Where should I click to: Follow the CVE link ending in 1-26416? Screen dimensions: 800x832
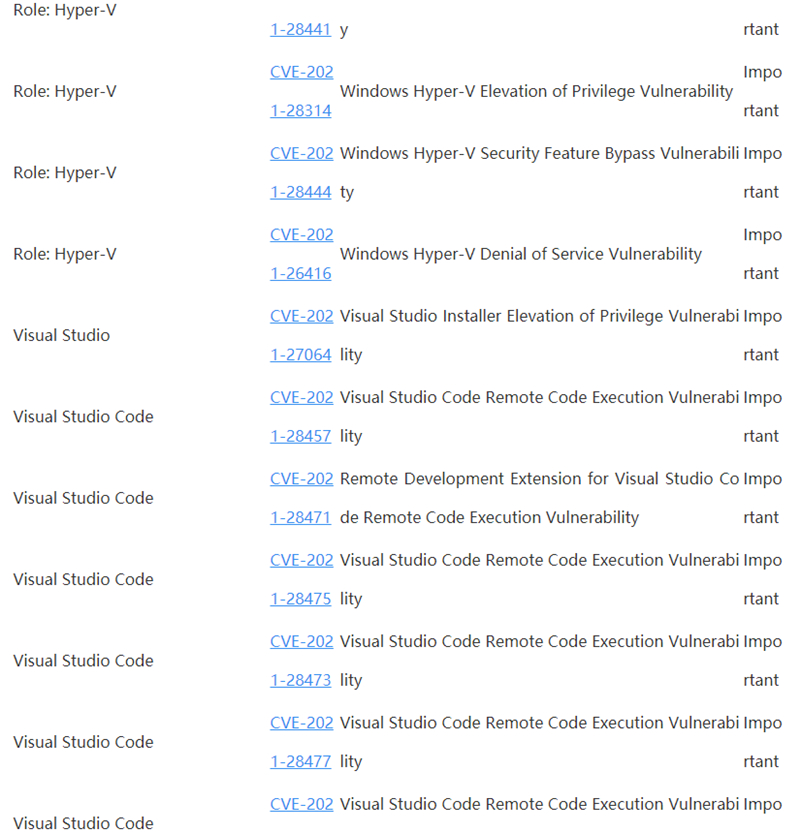click(300, 273)
